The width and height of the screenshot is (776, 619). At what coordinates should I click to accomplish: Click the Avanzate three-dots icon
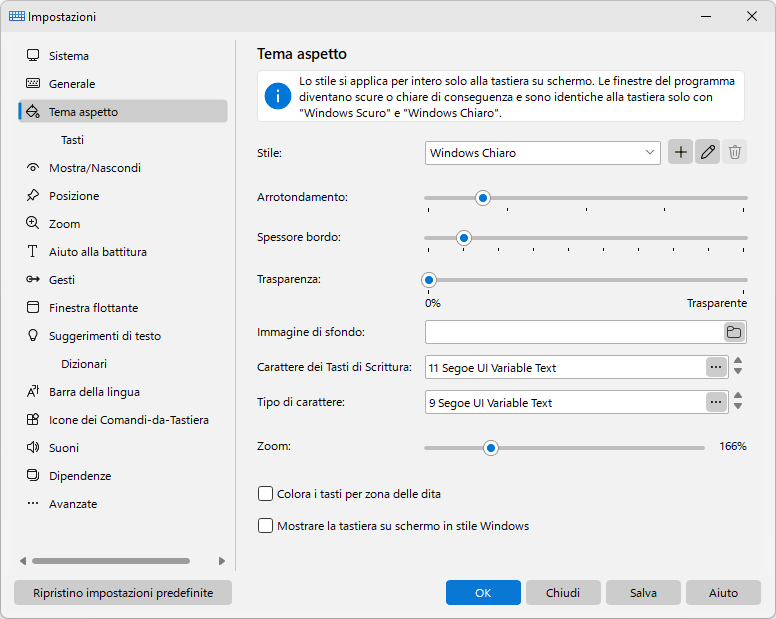click(x=33, y=503)
